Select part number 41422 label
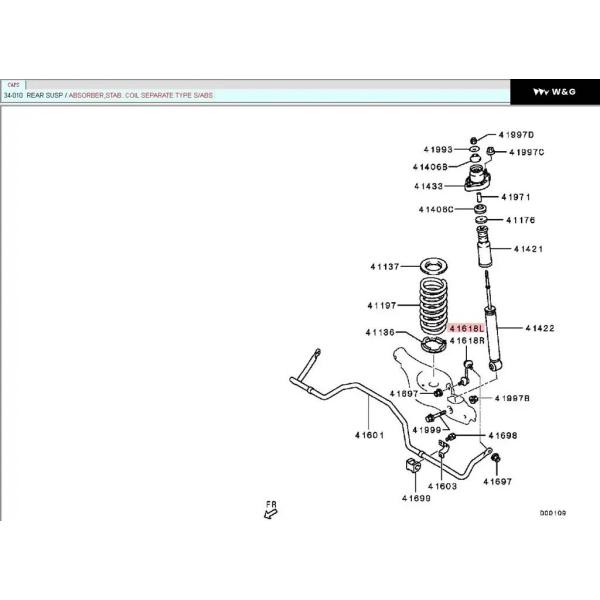The width and height of the screenshot is (600, 600). point(540,328)
